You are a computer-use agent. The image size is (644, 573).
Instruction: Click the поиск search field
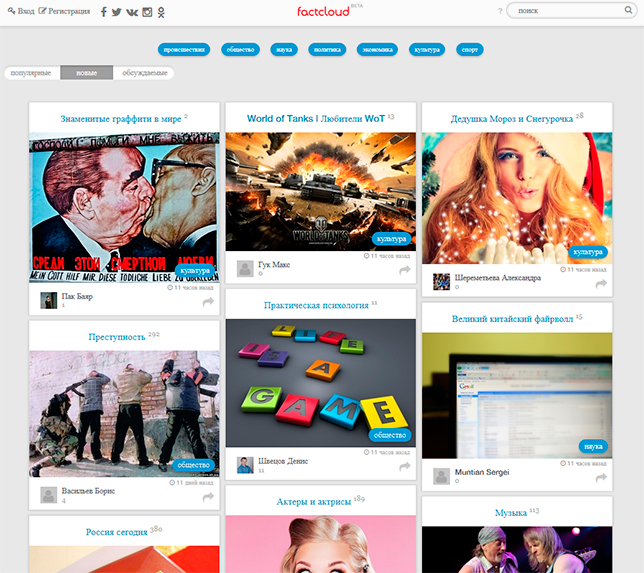[x=572, y=10]
